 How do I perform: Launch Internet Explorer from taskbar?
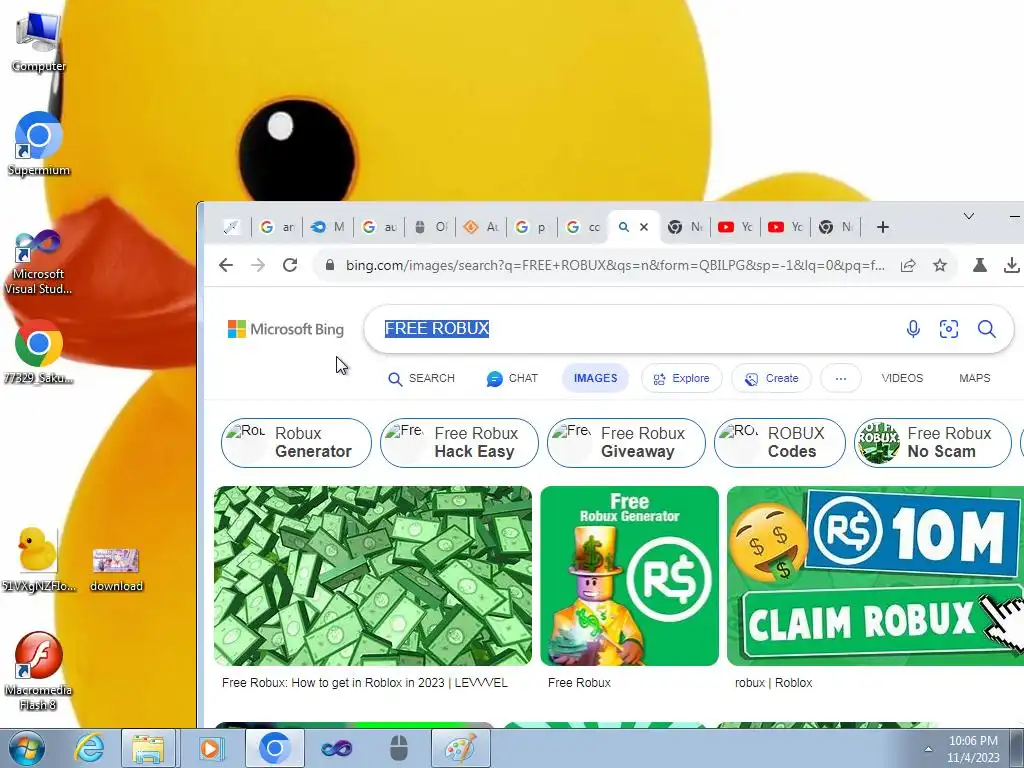[x=89, y=748]
